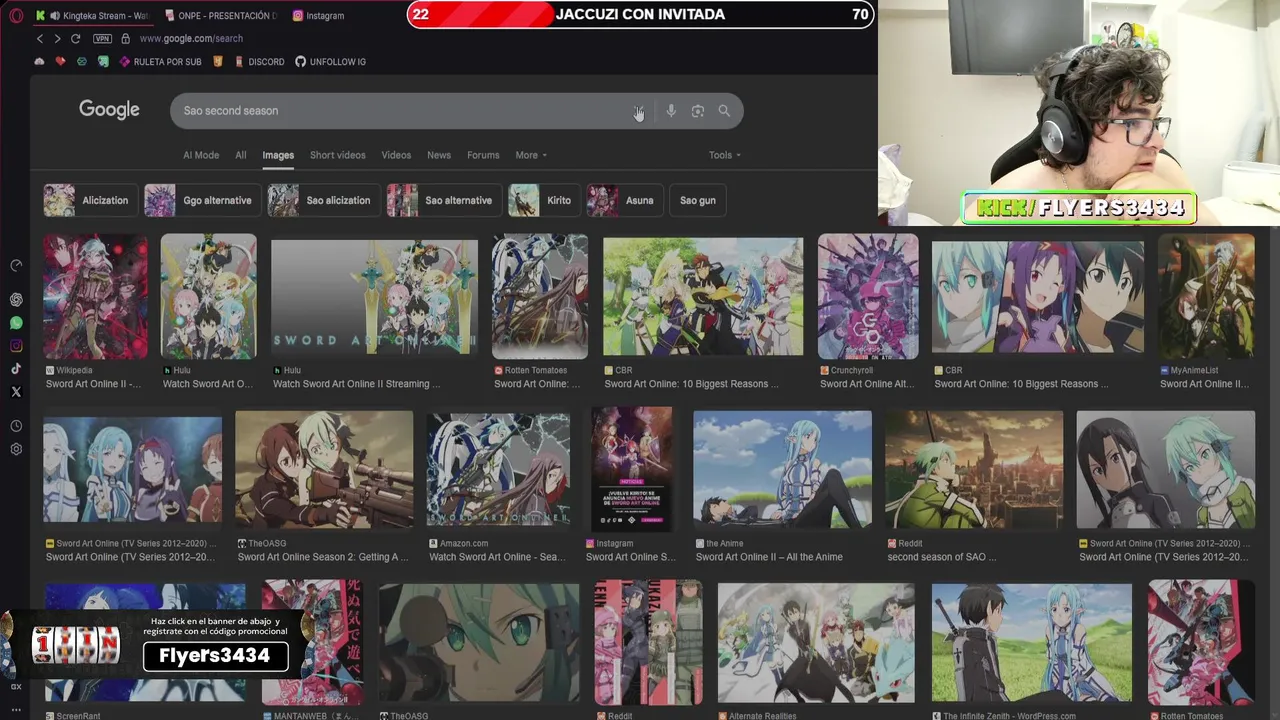The height and width of the screenshot is (720, 1280).
Task: Switch to the Instagram browser tab
Action: (x=320, y=15)
